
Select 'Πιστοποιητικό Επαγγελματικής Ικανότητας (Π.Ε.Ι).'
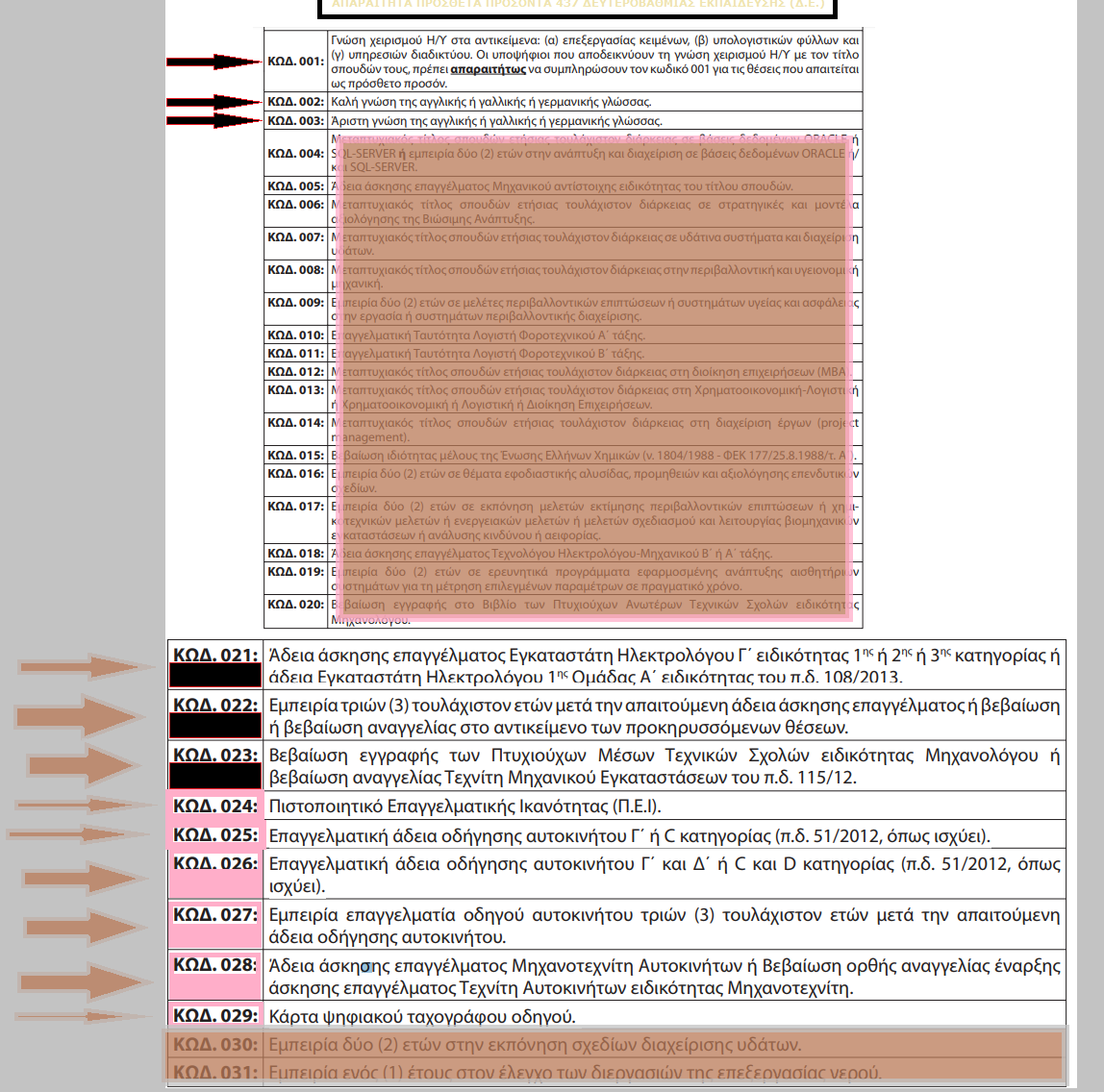(x=465, y=807)
